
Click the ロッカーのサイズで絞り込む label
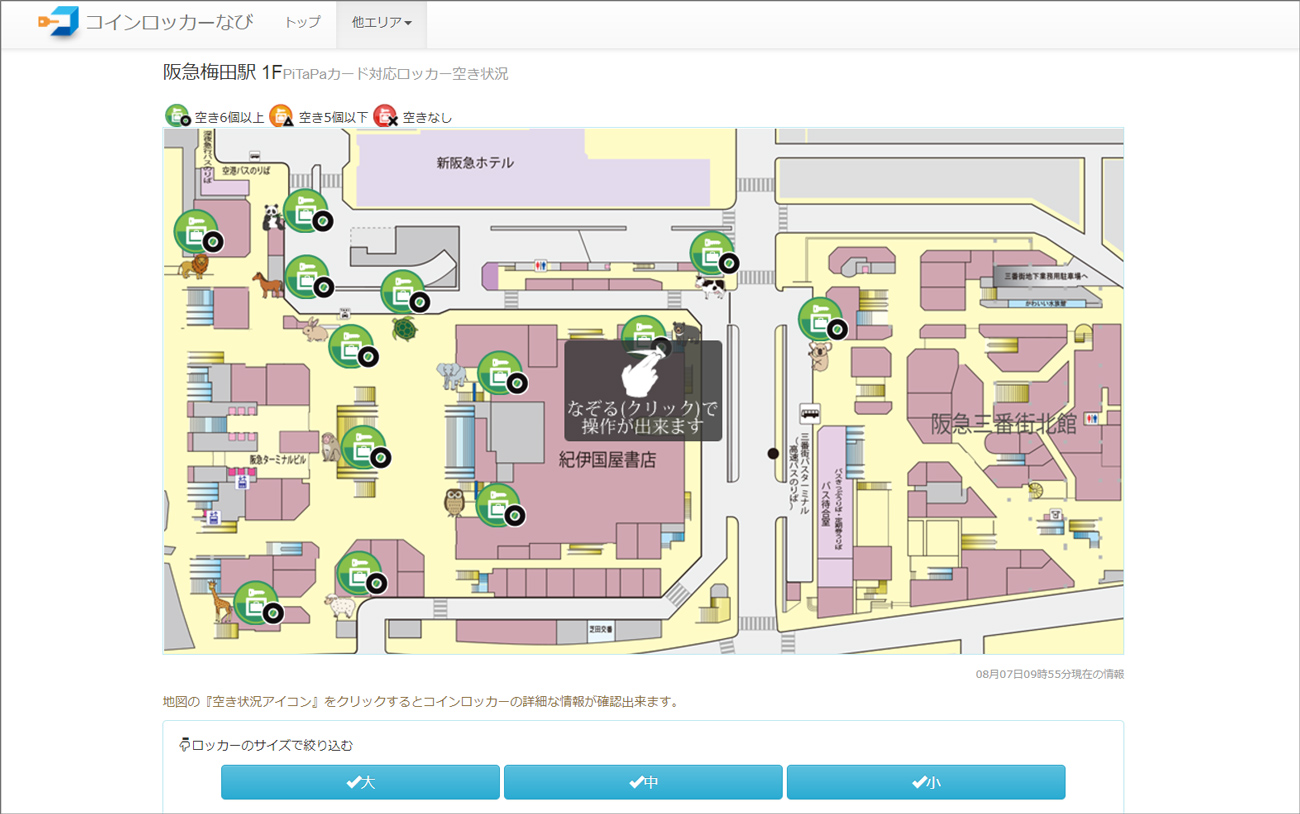(x=272, y=745)
